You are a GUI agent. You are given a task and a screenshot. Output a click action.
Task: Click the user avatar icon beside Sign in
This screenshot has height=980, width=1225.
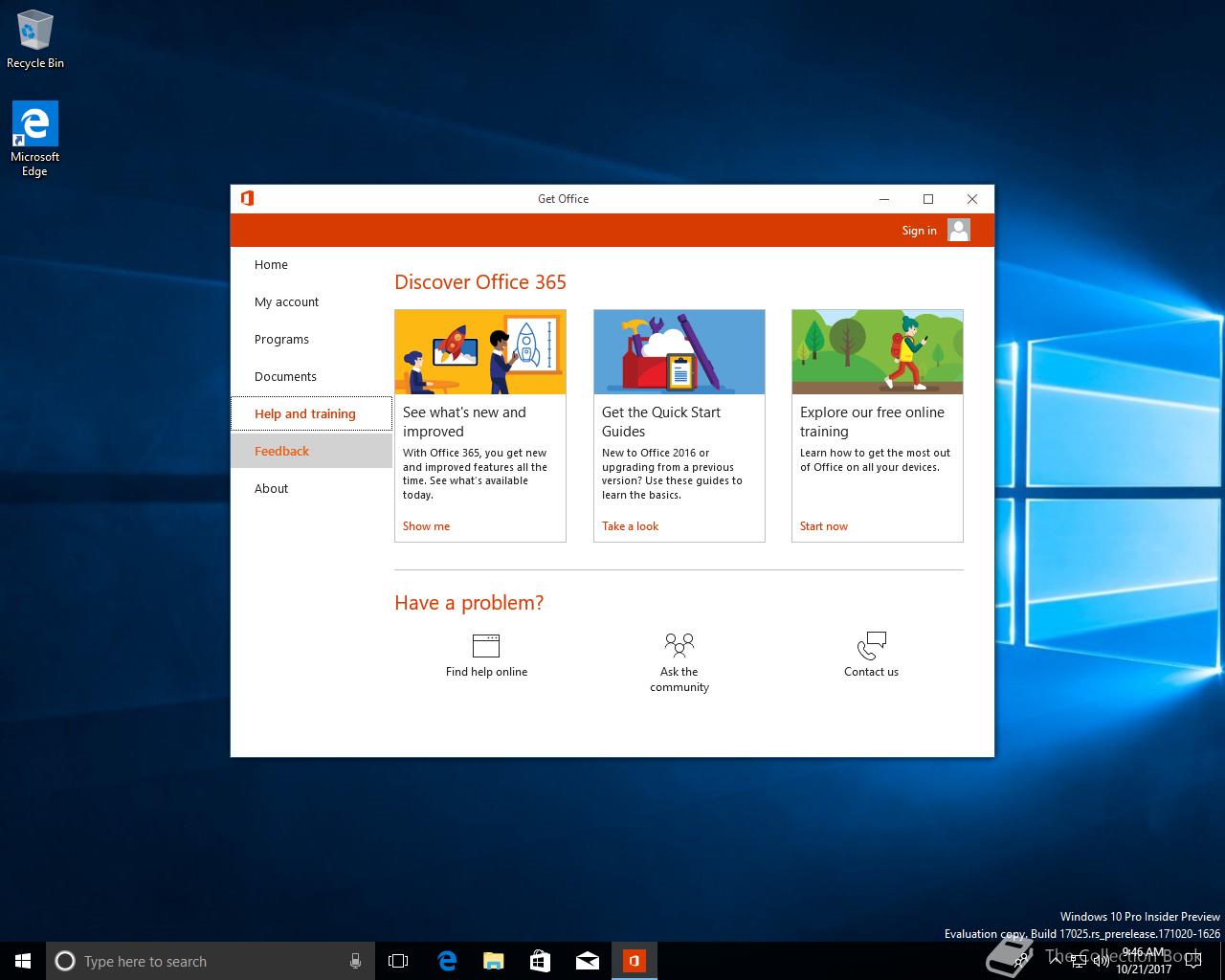coord(959,230)
